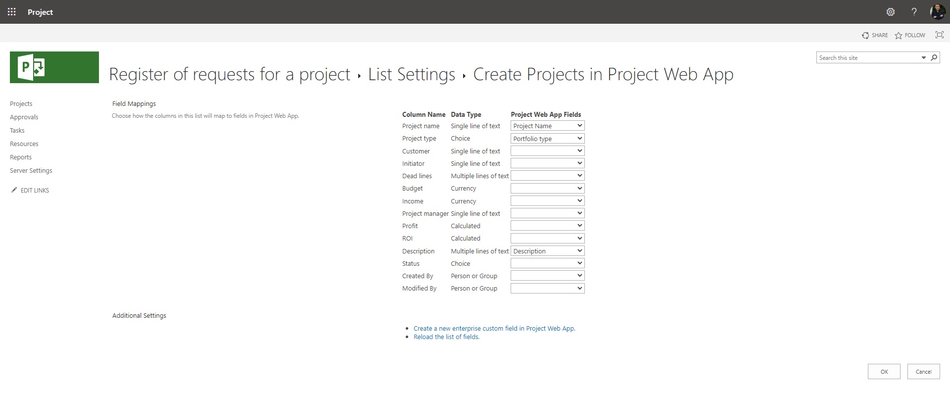Click the OK button
The height and width of the screenshot is (394, 950).
(x=884, y=372)
